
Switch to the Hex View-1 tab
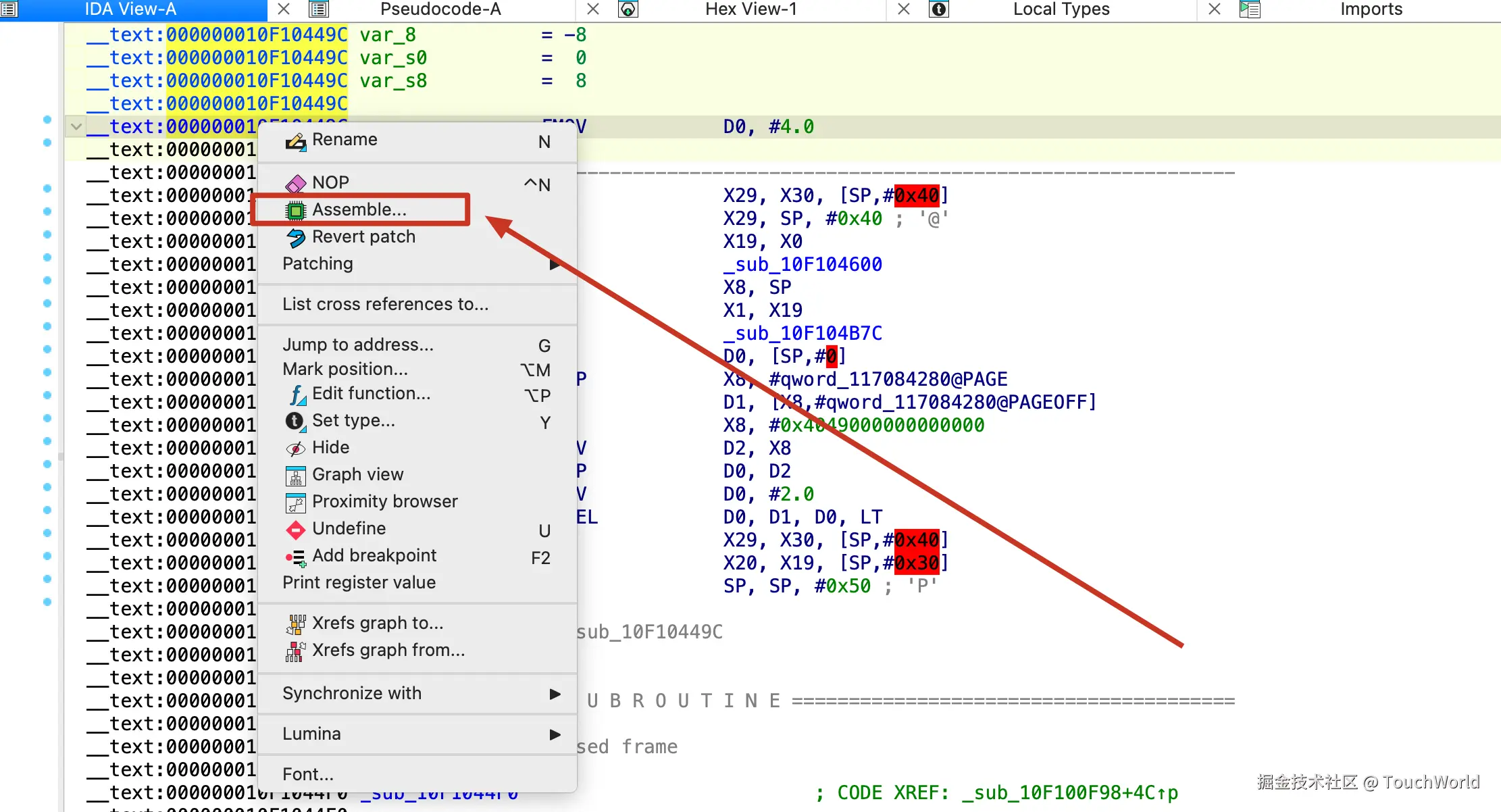750,9
